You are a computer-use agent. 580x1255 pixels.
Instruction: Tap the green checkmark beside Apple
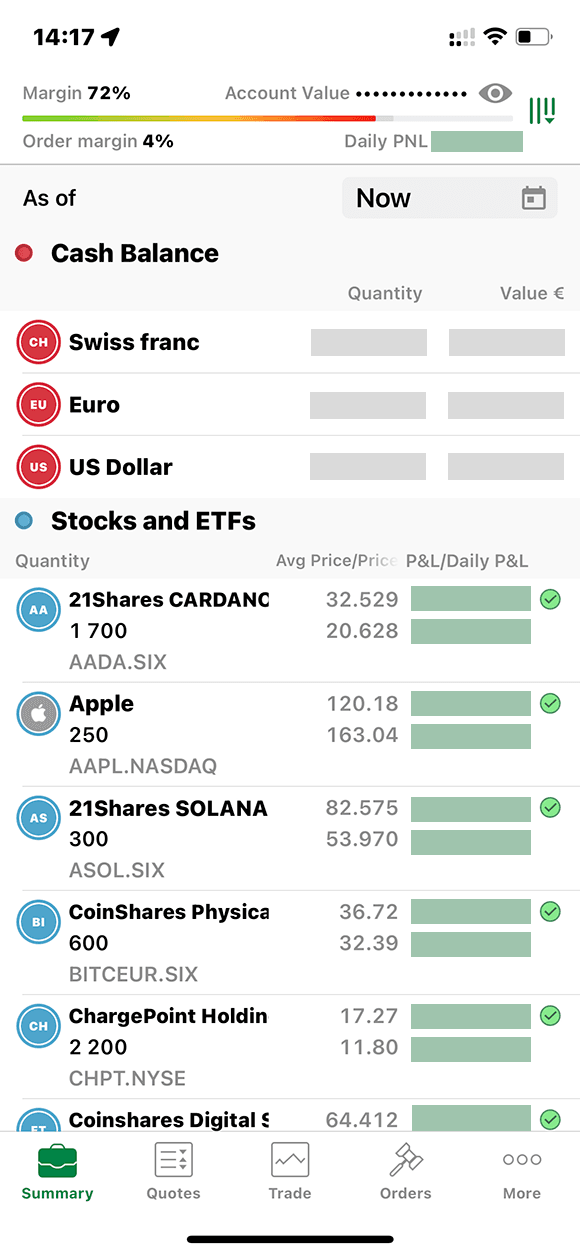[550, 703]
